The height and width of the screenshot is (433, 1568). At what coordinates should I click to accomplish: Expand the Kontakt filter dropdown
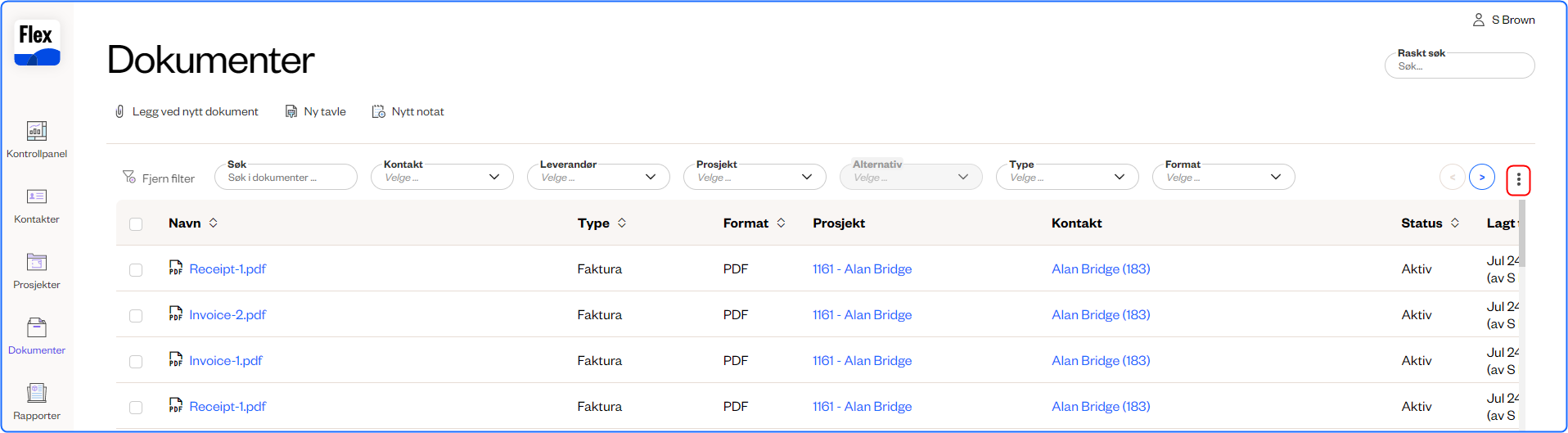tap(442, 177)
